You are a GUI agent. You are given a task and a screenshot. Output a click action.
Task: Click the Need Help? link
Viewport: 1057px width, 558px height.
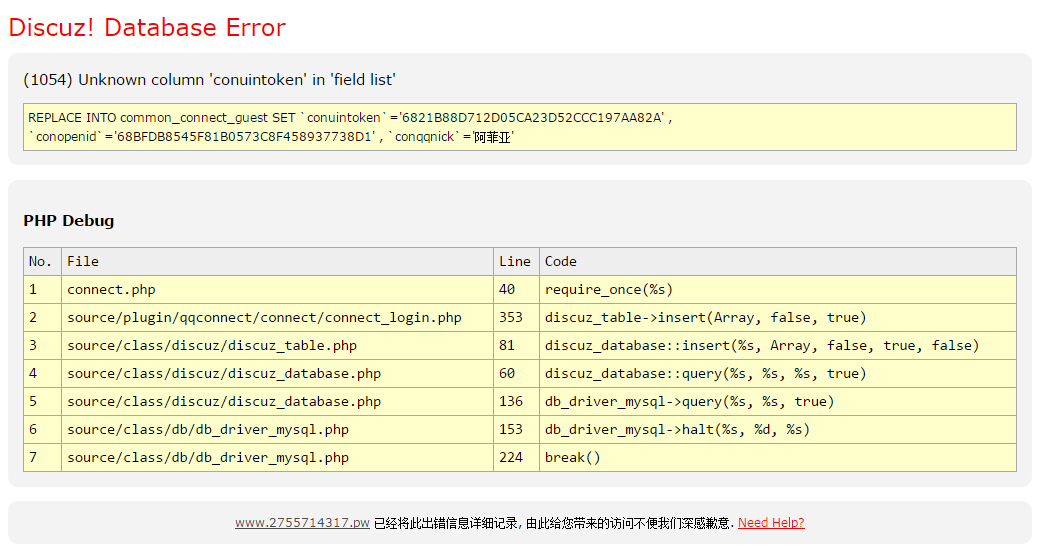[771, 522]
